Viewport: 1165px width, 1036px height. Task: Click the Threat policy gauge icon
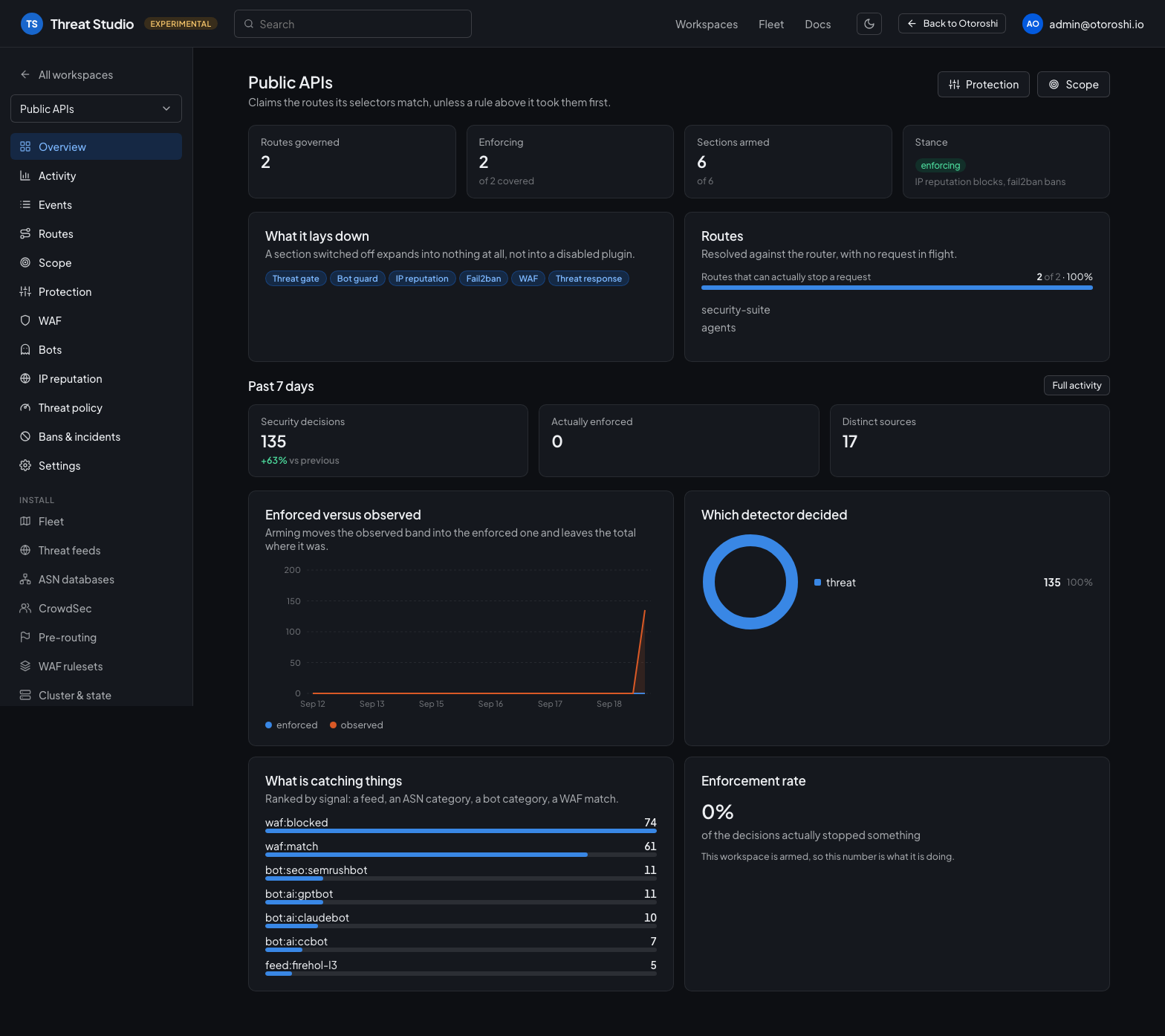25,407
